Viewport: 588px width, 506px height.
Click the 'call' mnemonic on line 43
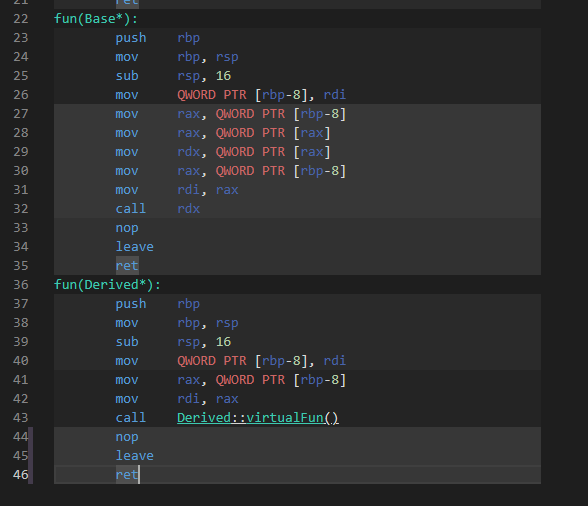tap(130, 418)
